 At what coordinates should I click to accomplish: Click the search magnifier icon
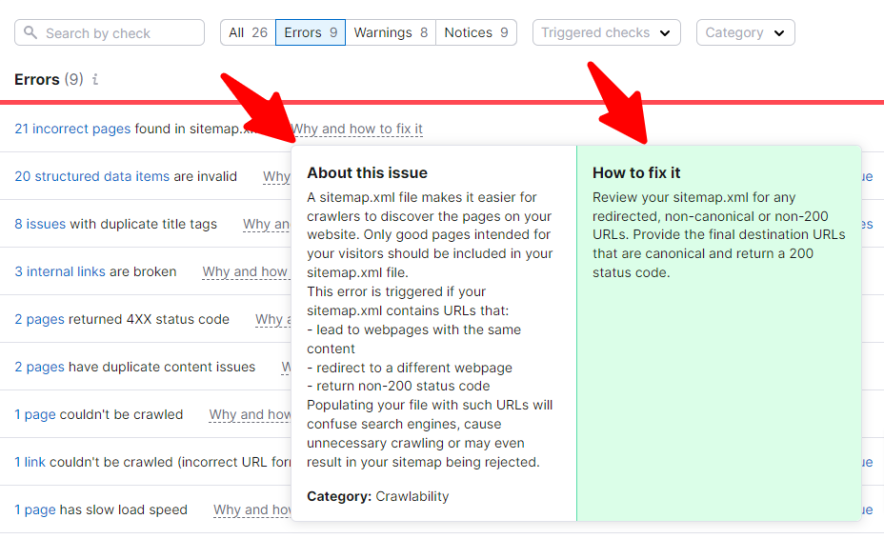30,33
